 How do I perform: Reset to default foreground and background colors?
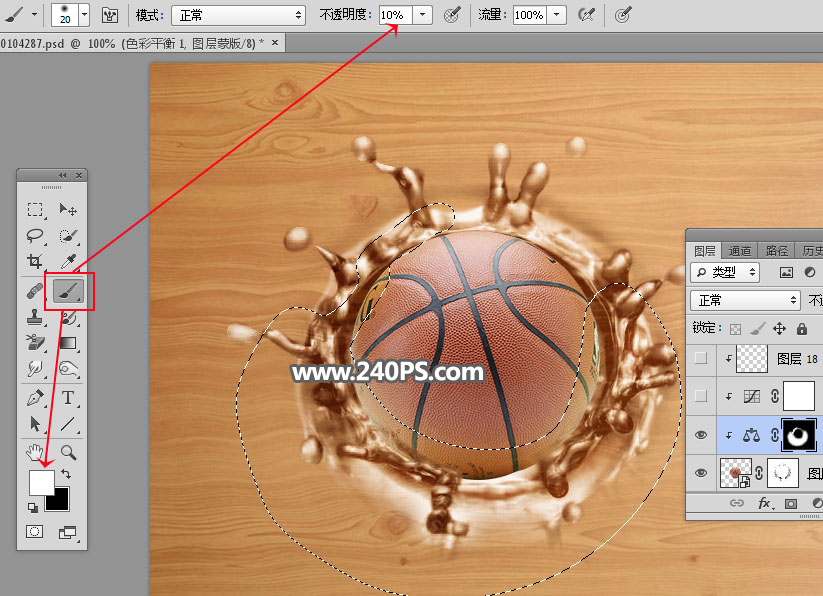(x=33, y=507)
